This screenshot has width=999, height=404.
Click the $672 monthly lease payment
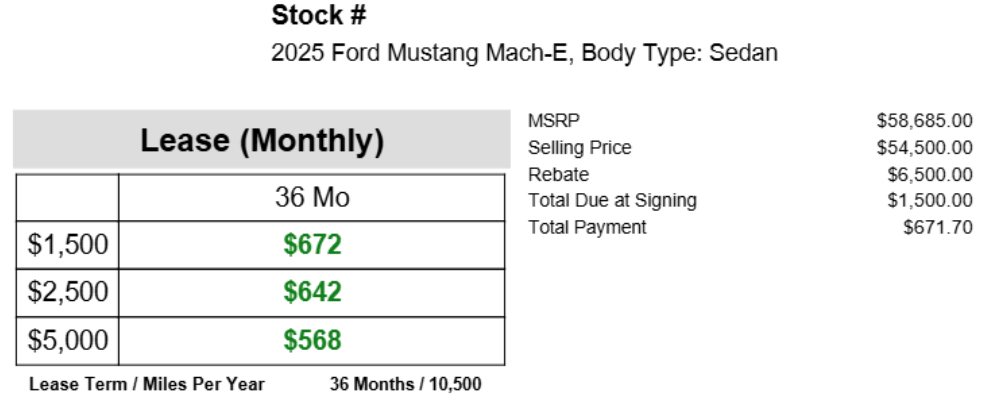(312, 245)
